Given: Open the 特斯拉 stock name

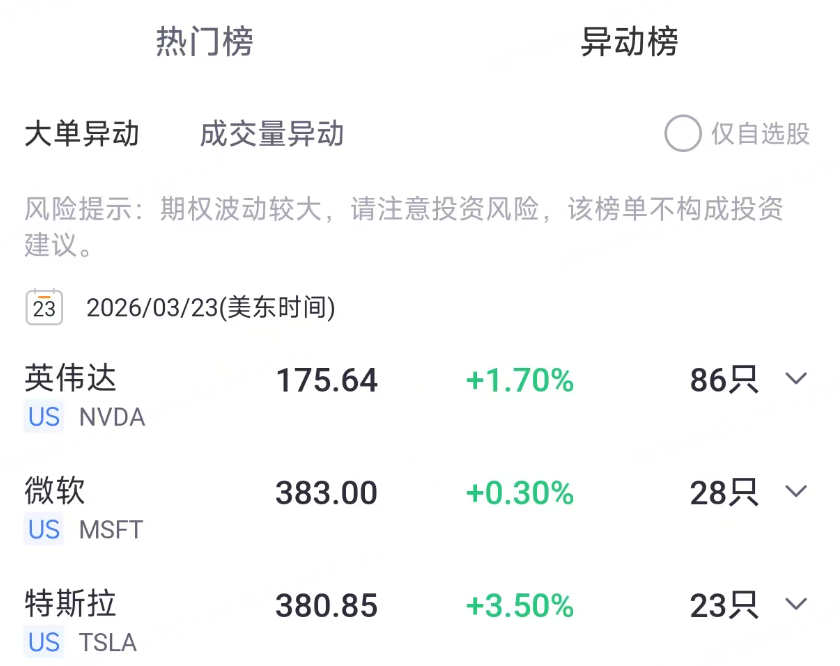Looking at the screenshot, I should tap(70, 604).
